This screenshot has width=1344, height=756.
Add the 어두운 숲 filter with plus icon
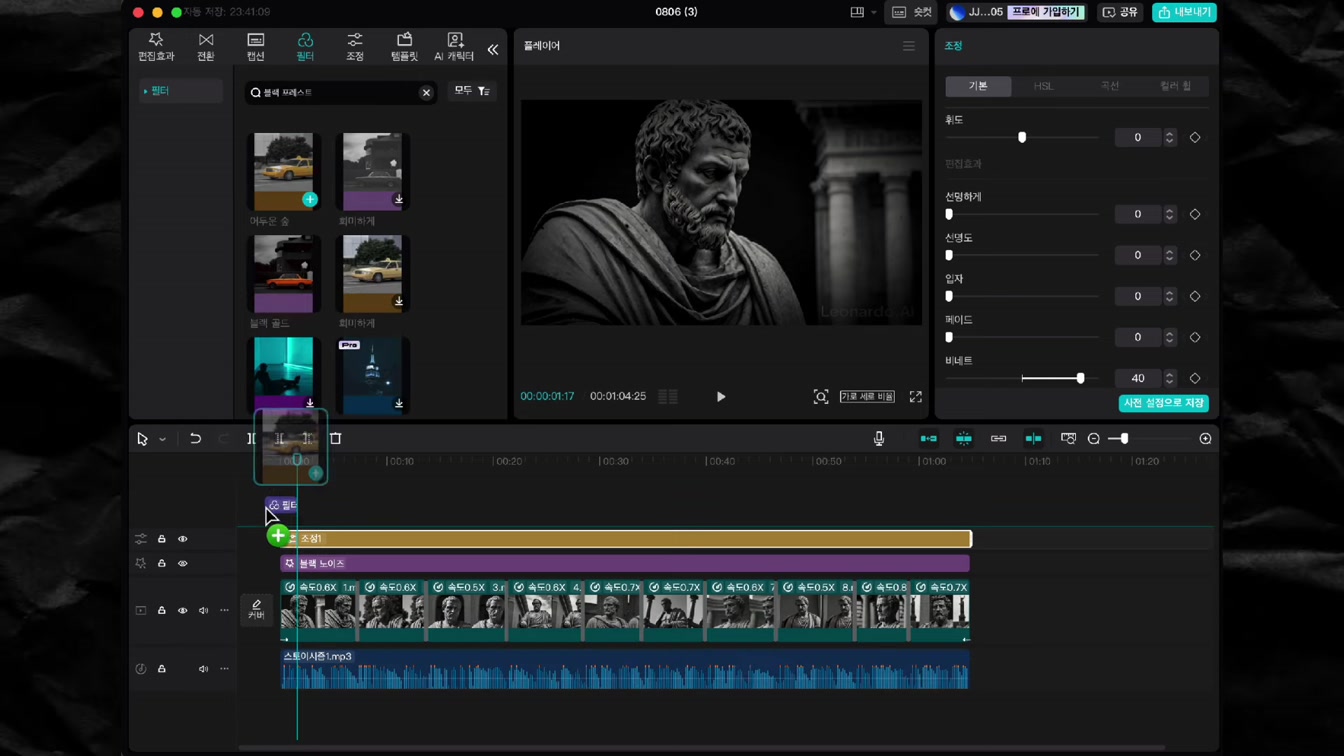point(310,199)
